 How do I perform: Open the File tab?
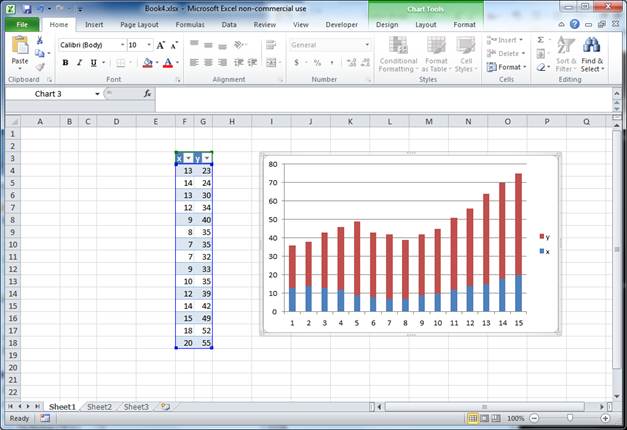22,24
